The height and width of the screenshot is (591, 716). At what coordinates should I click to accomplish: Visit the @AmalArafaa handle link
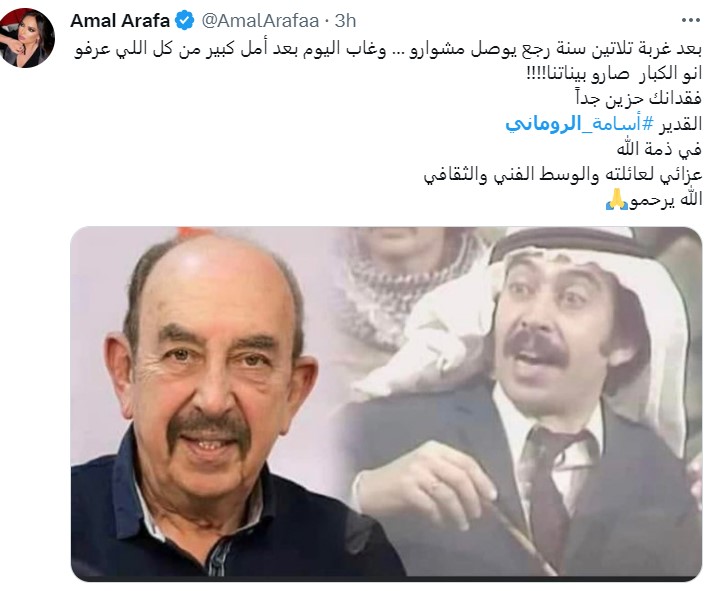click(260, 21)
